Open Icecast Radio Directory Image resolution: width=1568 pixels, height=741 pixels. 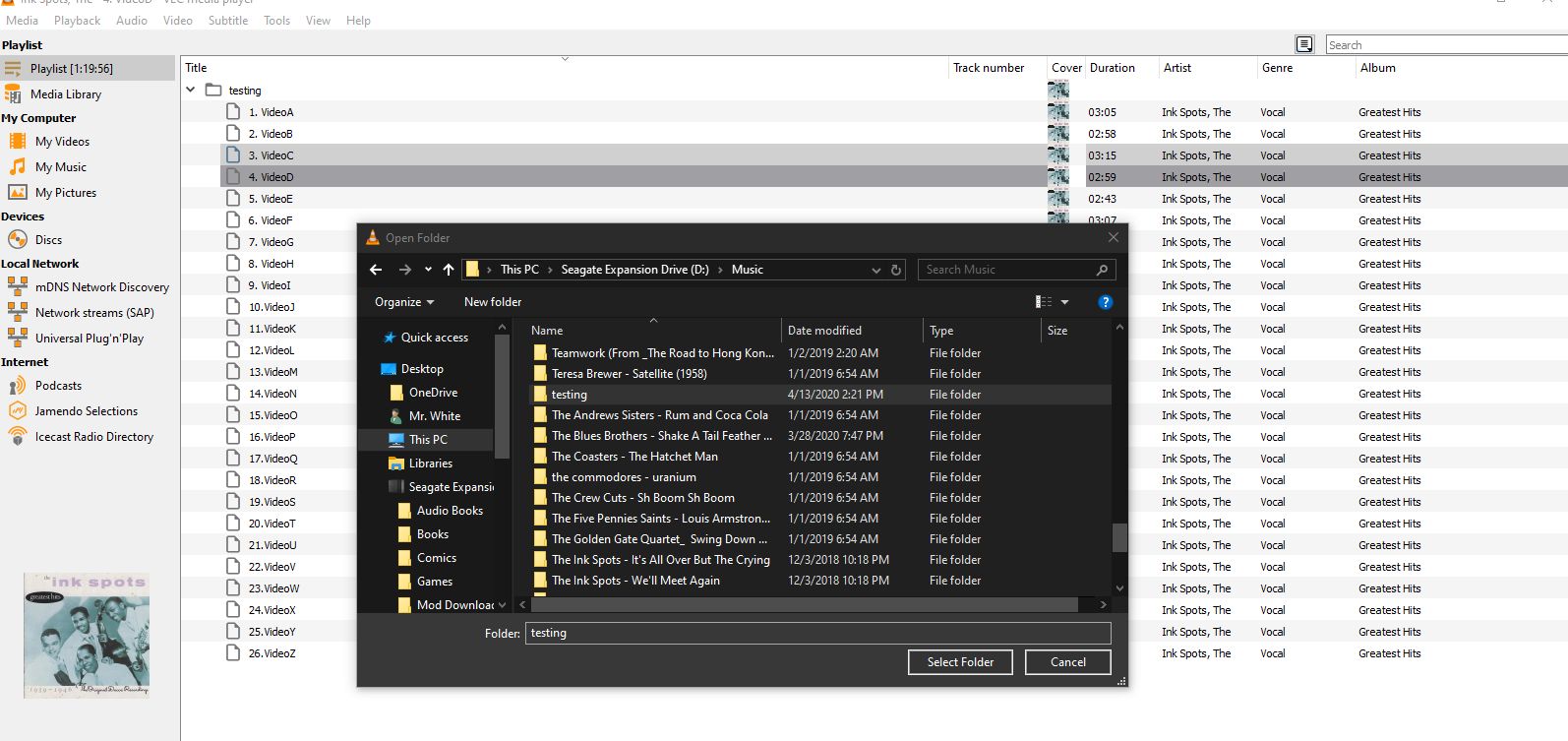(x=94, y=437)
